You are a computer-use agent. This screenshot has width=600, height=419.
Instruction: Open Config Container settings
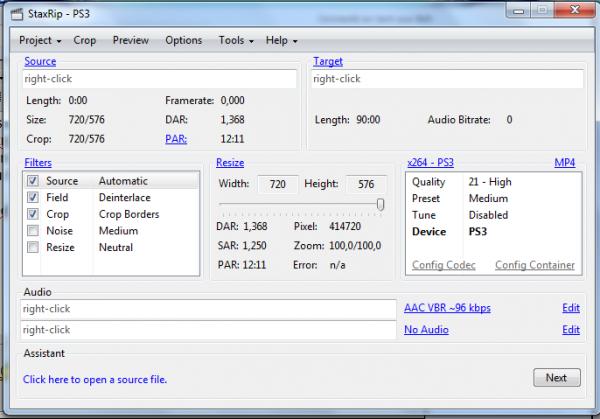[534, 265]
